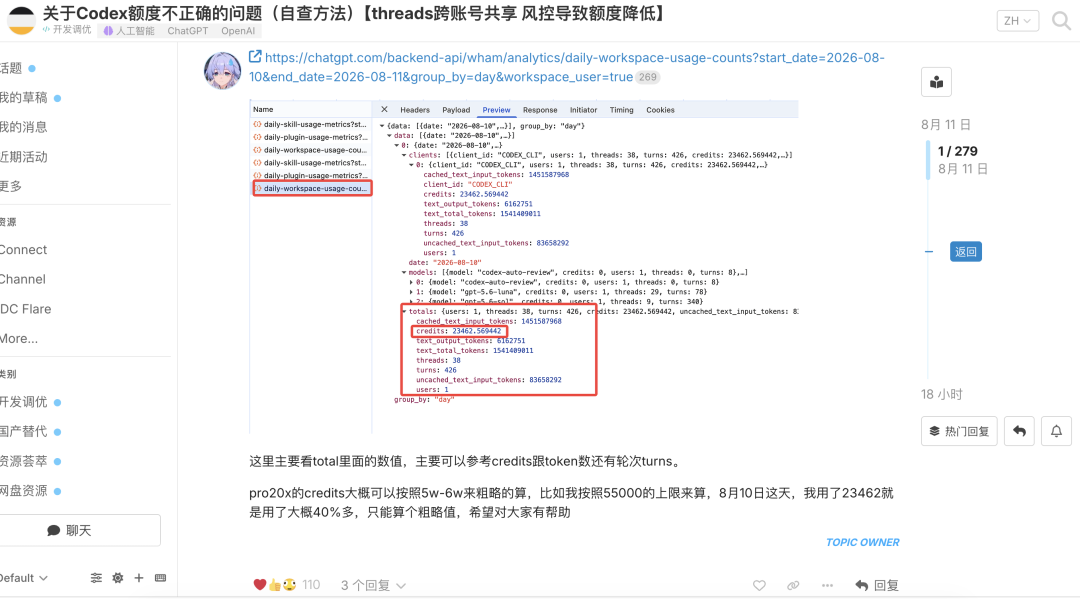
Task: Expand the 3 个回复 replies
Action: [x=373, y=585]
